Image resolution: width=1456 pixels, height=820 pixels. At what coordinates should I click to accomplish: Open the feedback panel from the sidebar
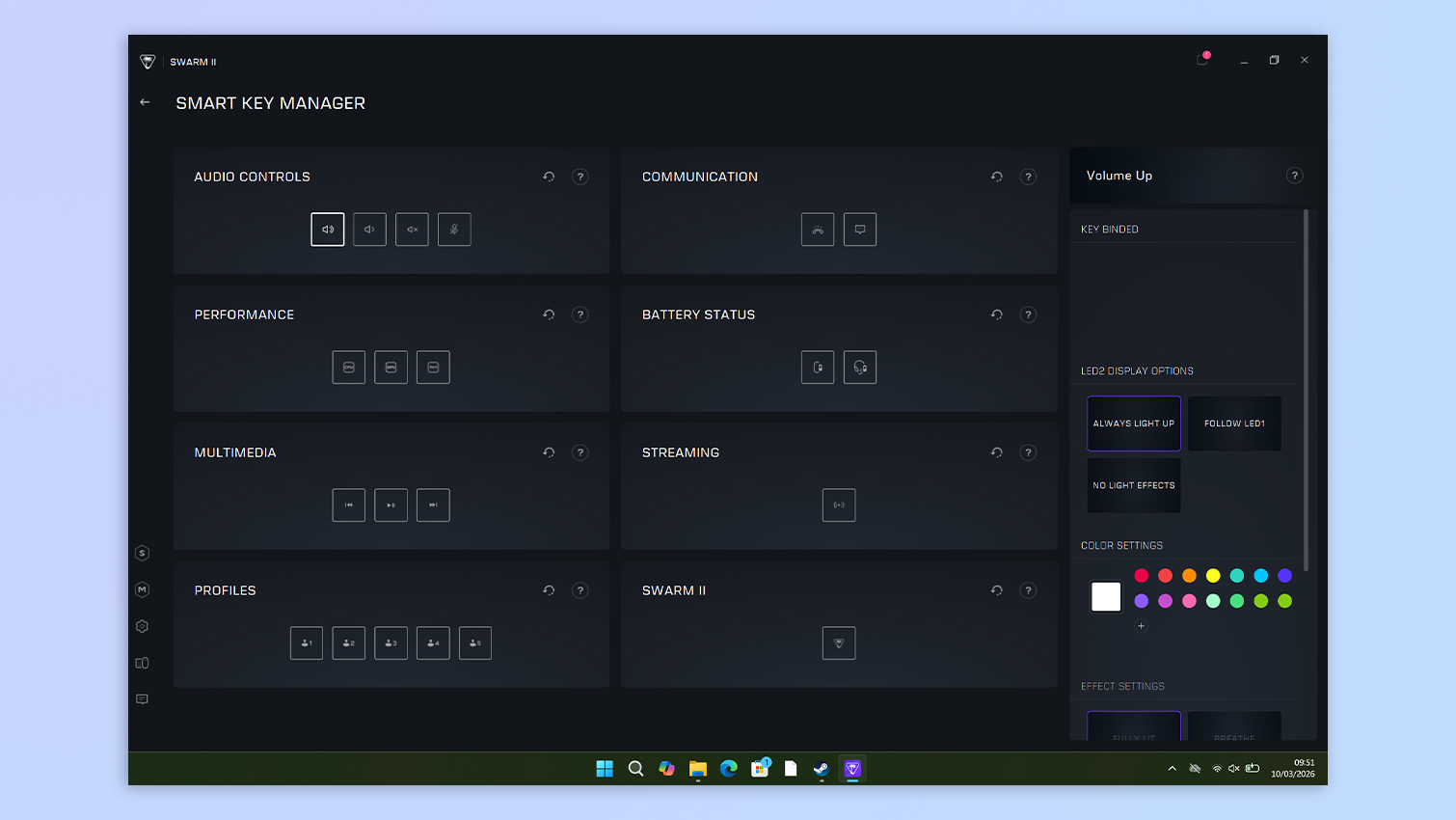(x=142, y=699)
